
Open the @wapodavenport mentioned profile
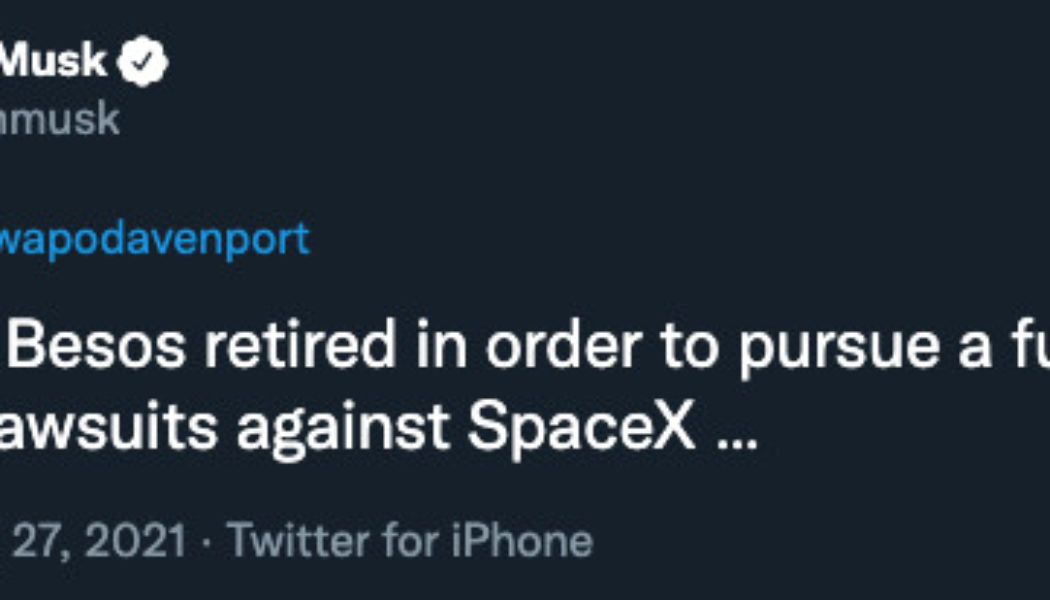point(150,236)
